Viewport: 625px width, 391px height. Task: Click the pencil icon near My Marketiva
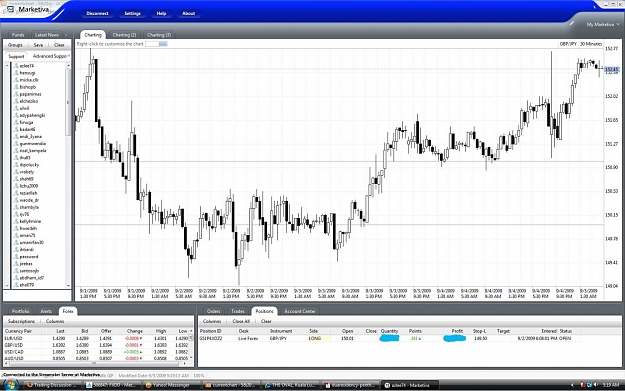572,24
